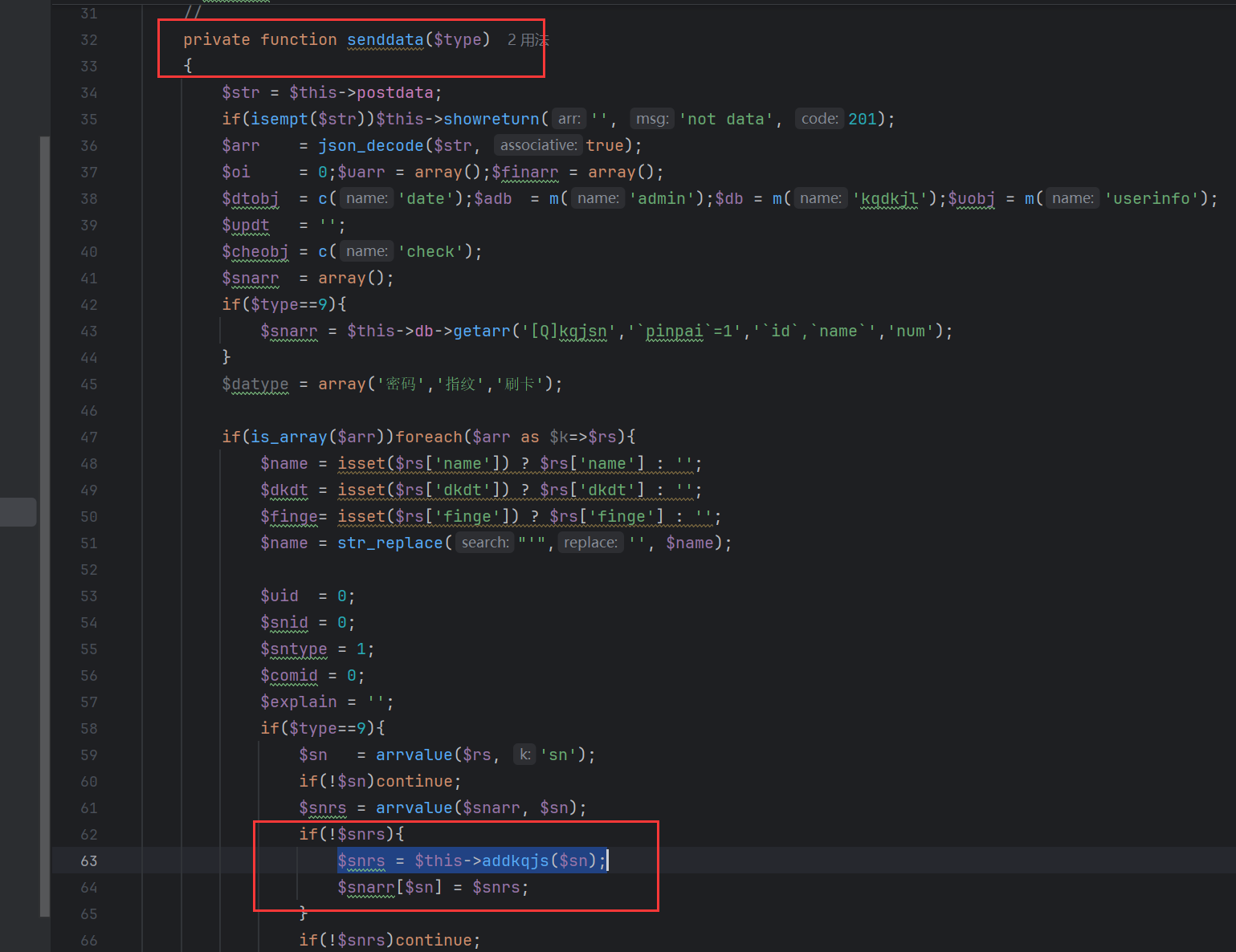Click the senddata function name
1236x952 pixels.
point(385,39)
